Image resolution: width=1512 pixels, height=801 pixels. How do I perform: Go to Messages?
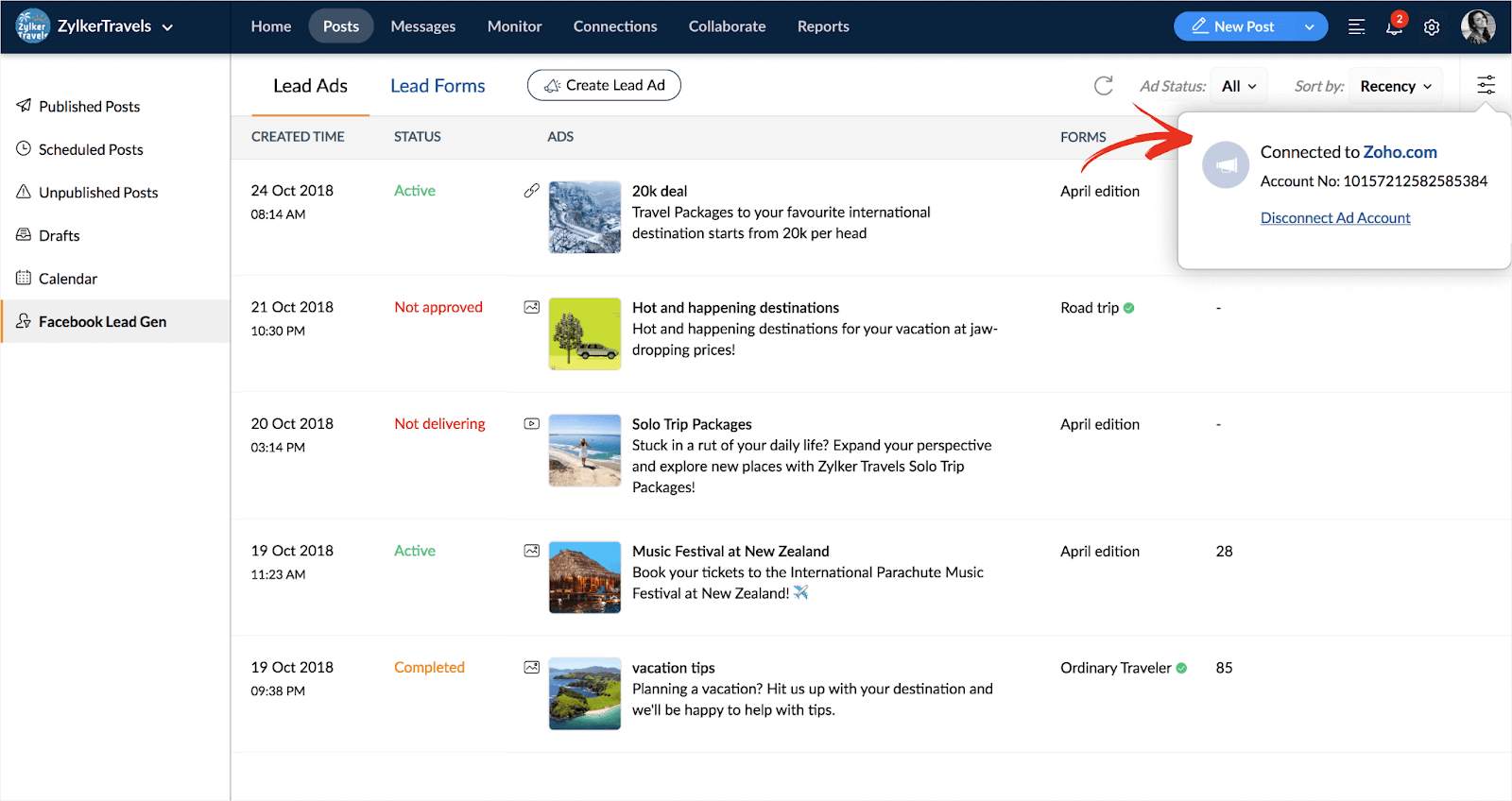click(x=423, y=26)
